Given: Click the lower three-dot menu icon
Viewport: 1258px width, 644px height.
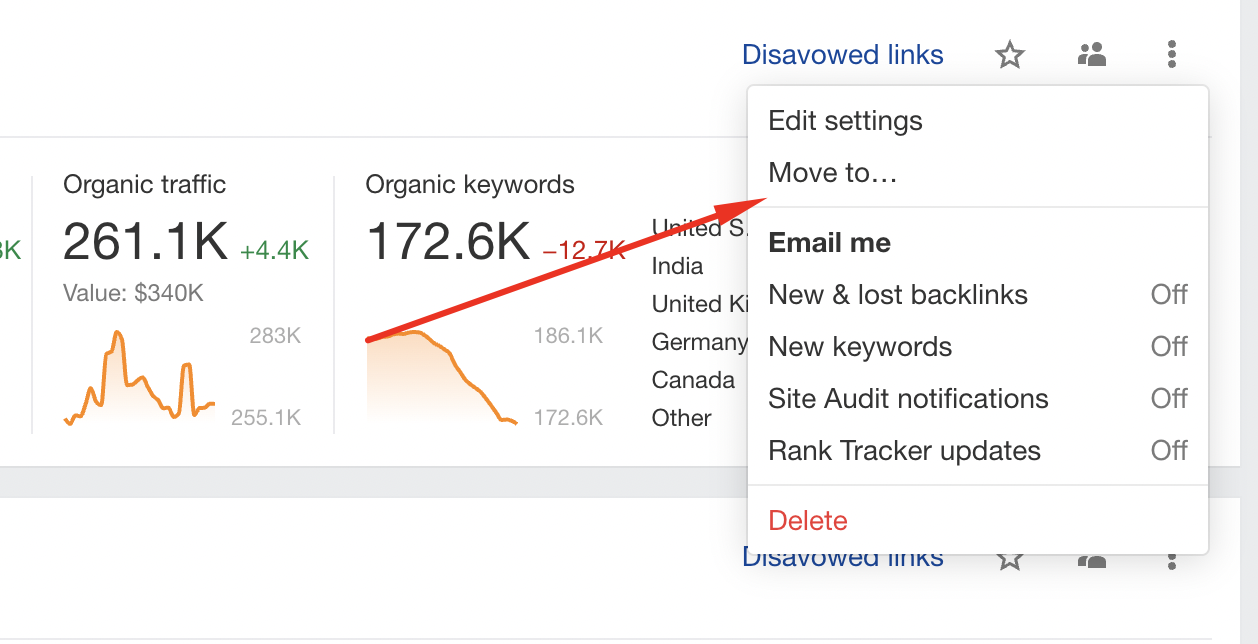Looking at the screenshot, I should pyautogui.click(x=1171, y=562).
